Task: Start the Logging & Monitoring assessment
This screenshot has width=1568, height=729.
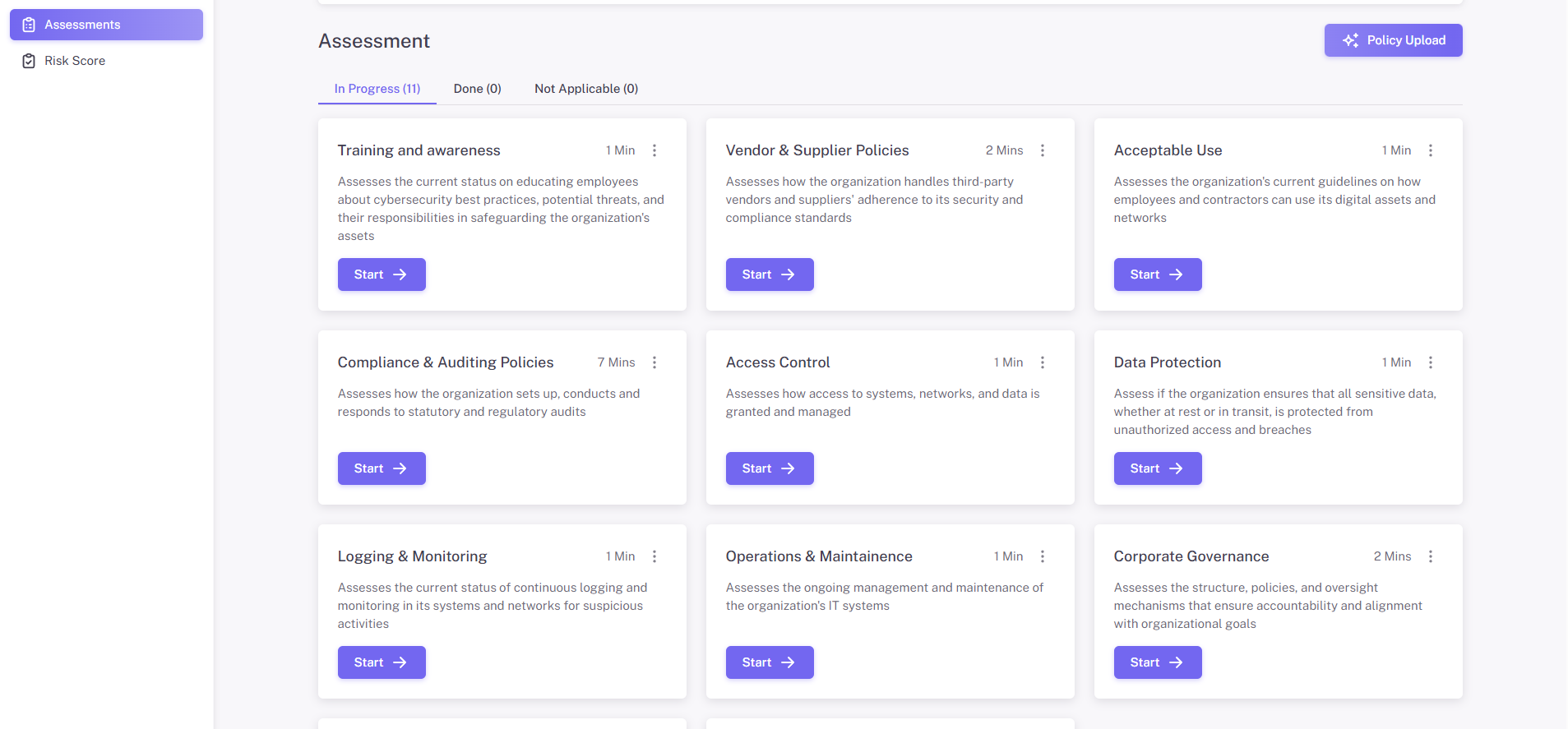Action: 382,662
